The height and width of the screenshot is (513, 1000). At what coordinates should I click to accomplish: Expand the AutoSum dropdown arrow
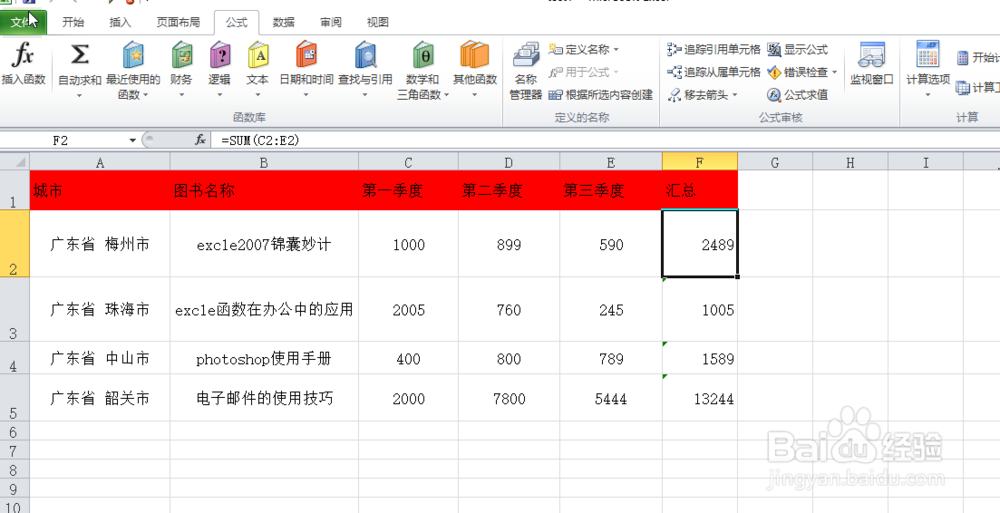[x=80, y=96]
